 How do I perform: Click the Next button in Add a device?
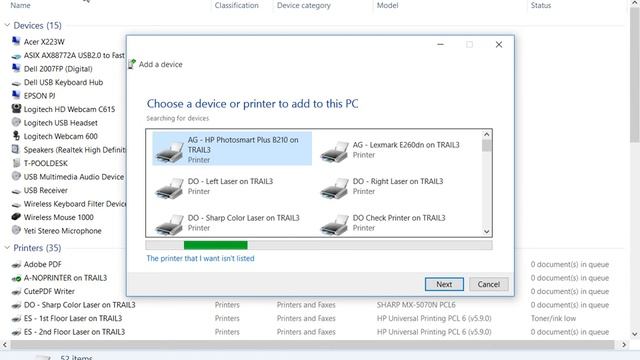tap(444, 284)
